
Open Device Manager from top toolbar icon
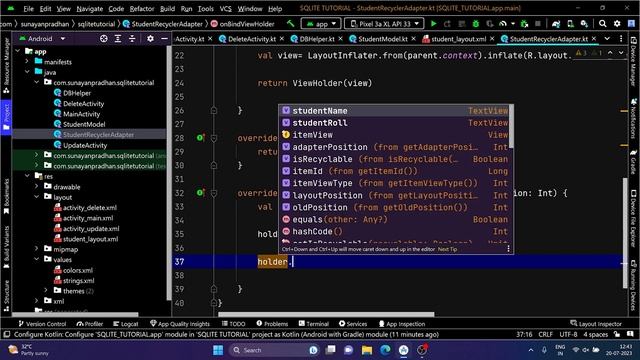[x=570, y=24]
